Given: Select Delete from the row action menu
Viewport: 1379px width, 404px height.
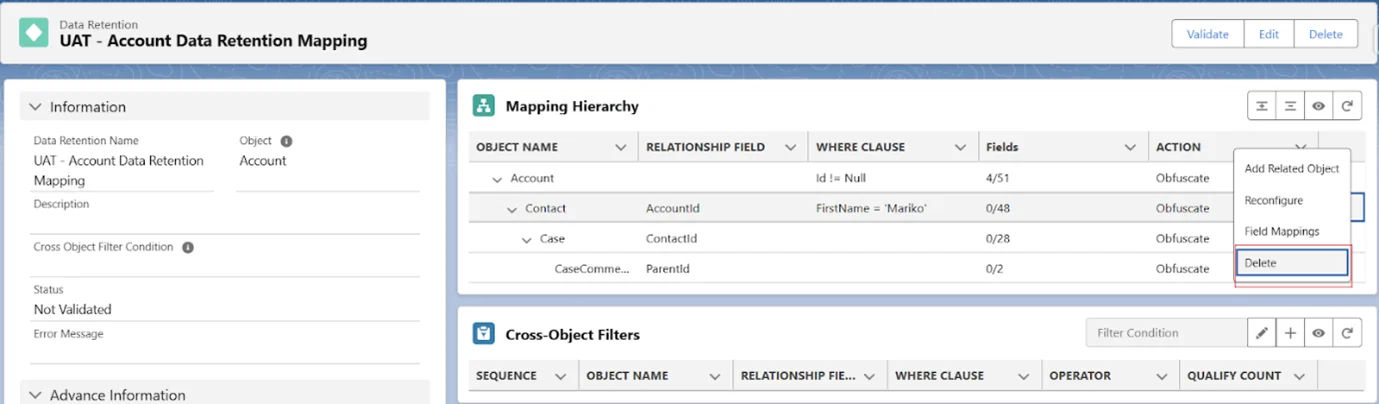Looking at the screenshot, I should (1291, 263).
